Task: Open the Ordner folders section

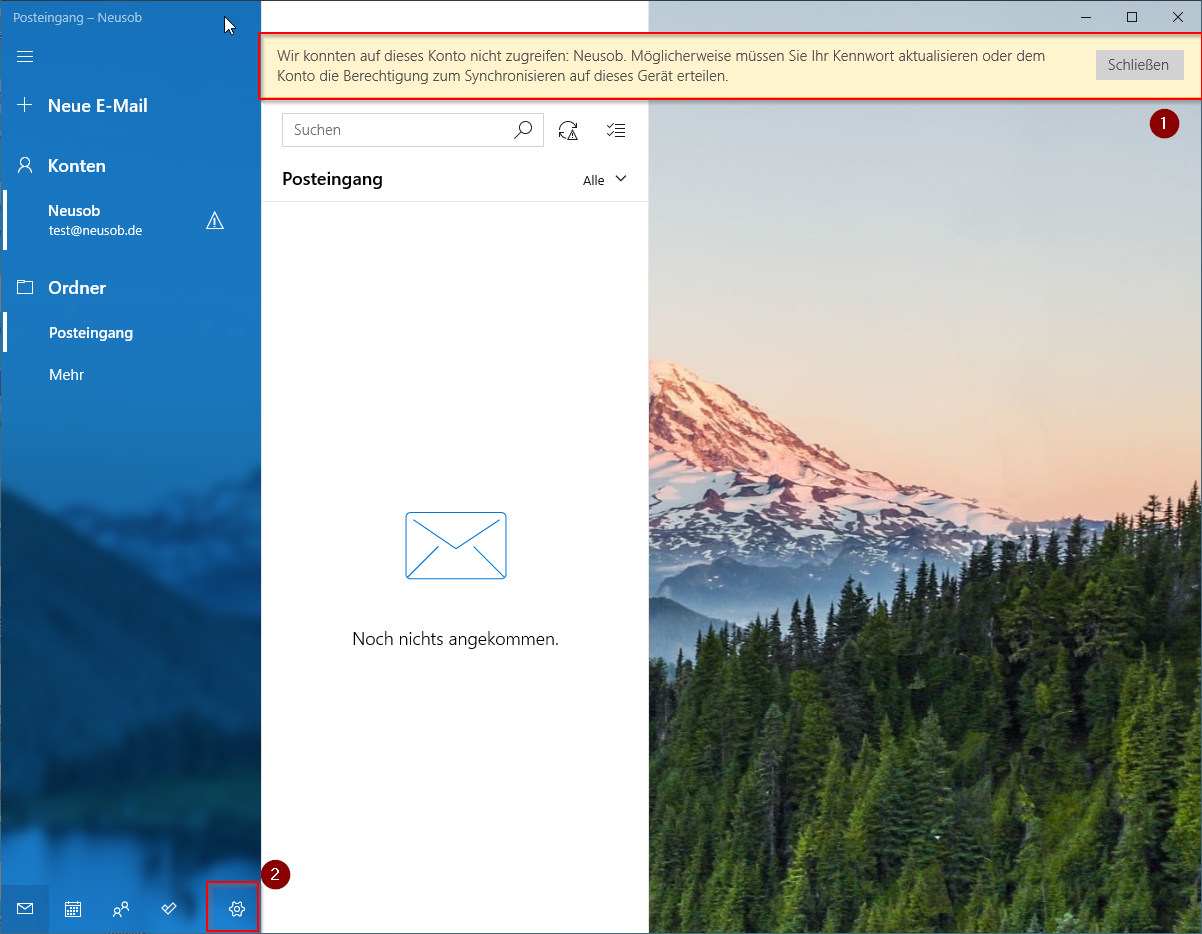Action: (130, 288)
